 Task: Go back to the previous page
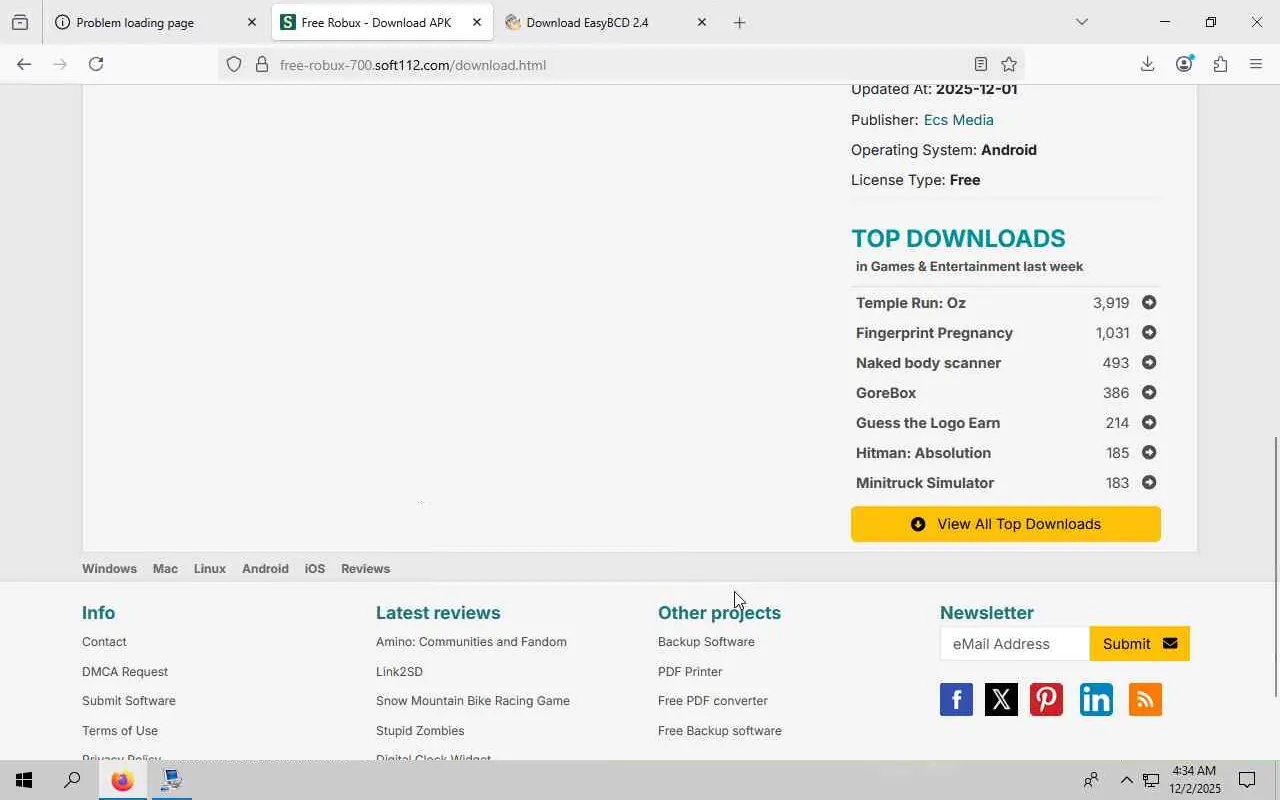click(24, 64)
